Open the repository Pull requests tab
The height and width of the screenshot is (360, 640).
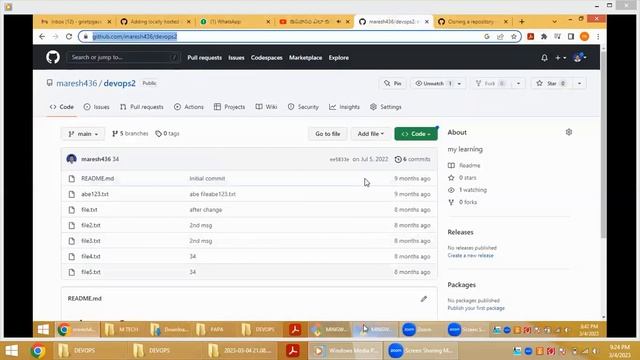pos(142,107)
